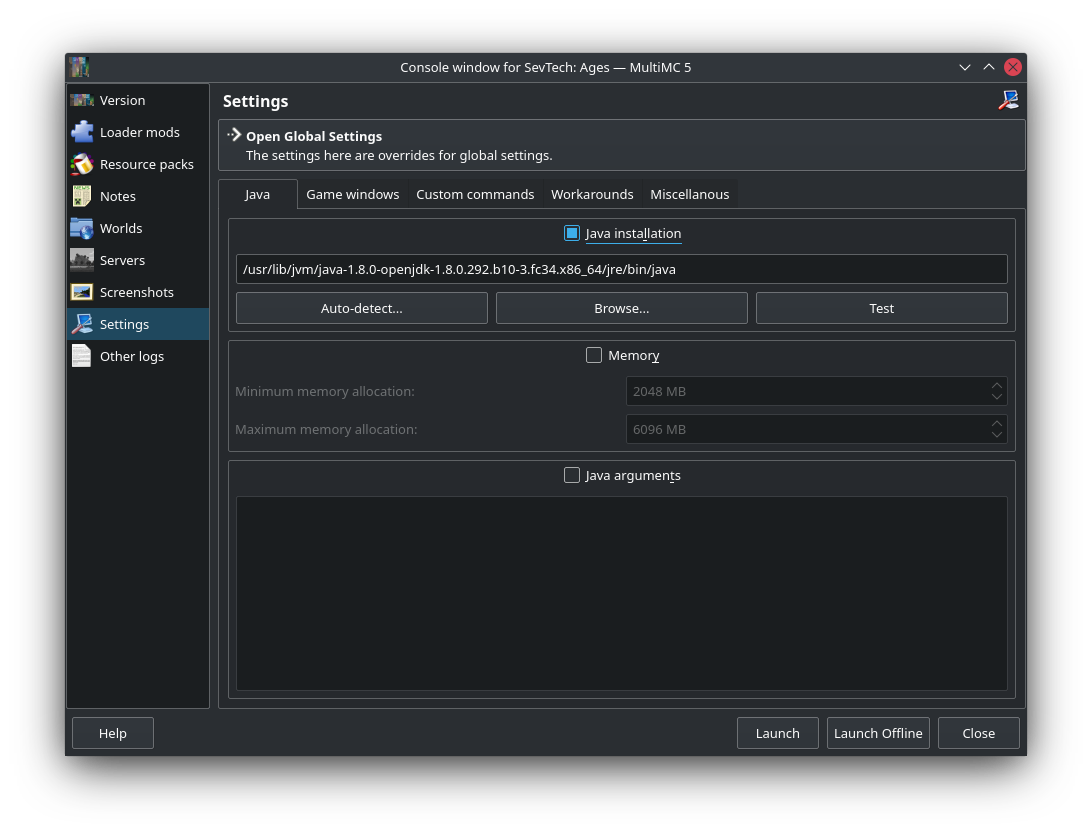This screenshot has height=833, width=1092.
Task: Select the Other logs label in sidebar
Action: [x=132, y=357]
